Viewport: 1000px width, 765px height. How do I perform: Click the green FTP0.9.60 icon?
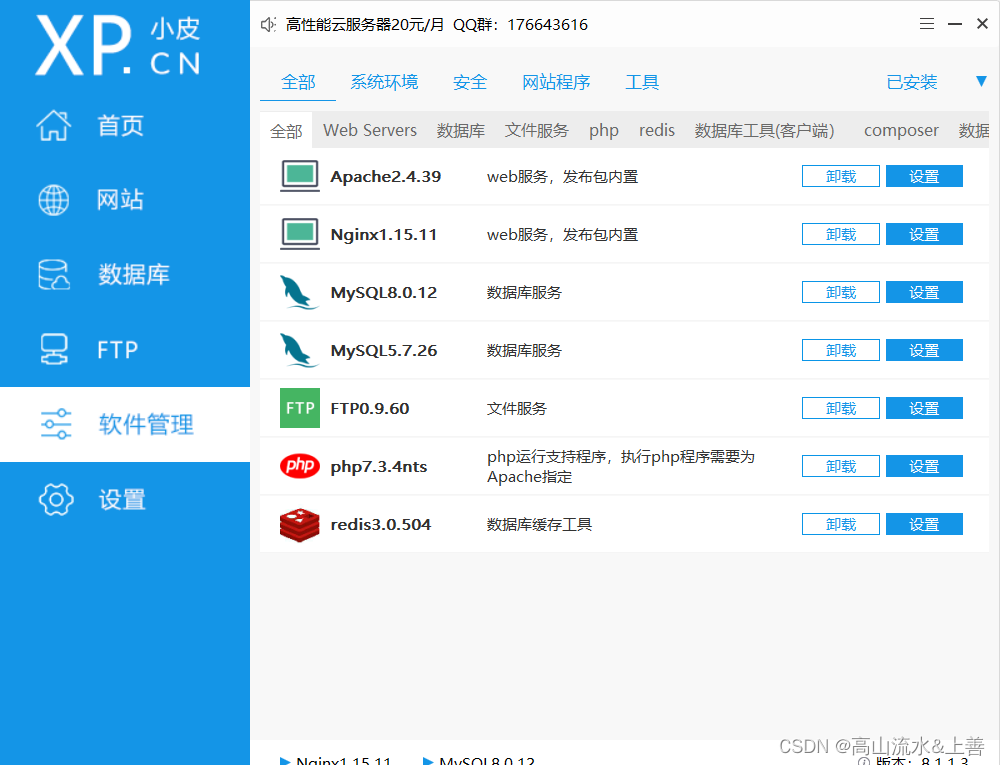coord(299,408)
